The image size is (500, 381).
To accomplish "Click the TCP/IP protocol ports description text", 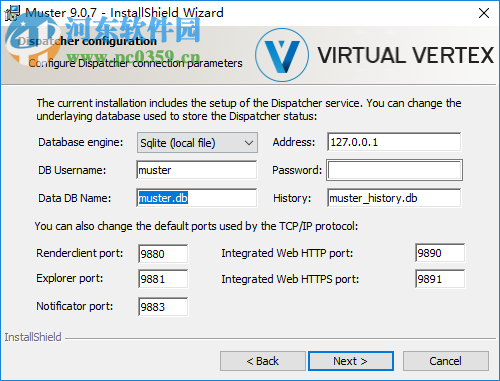I will click(196, 226).
